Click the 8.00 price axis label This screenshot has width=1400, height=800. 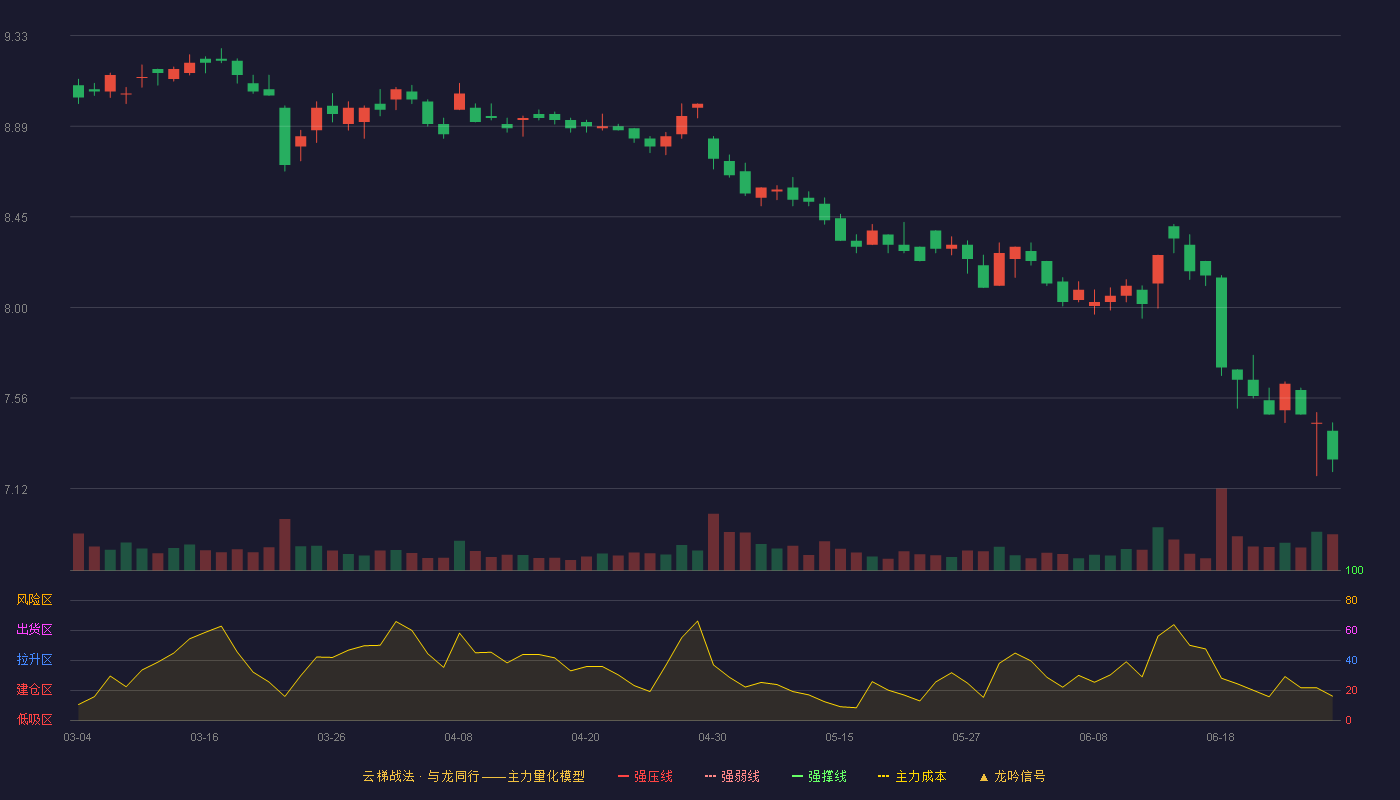16,309
